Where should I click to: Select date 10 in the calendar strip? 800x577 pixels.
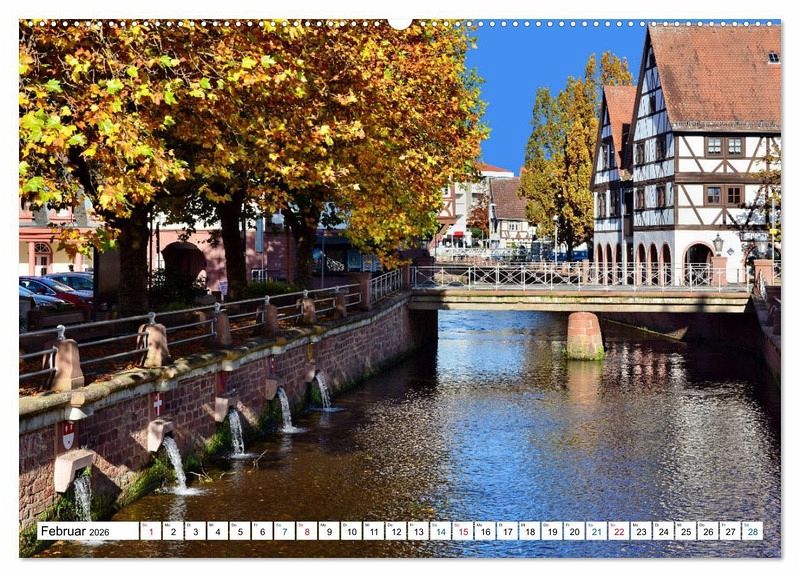pyautogui.click(x=351, y=531)
